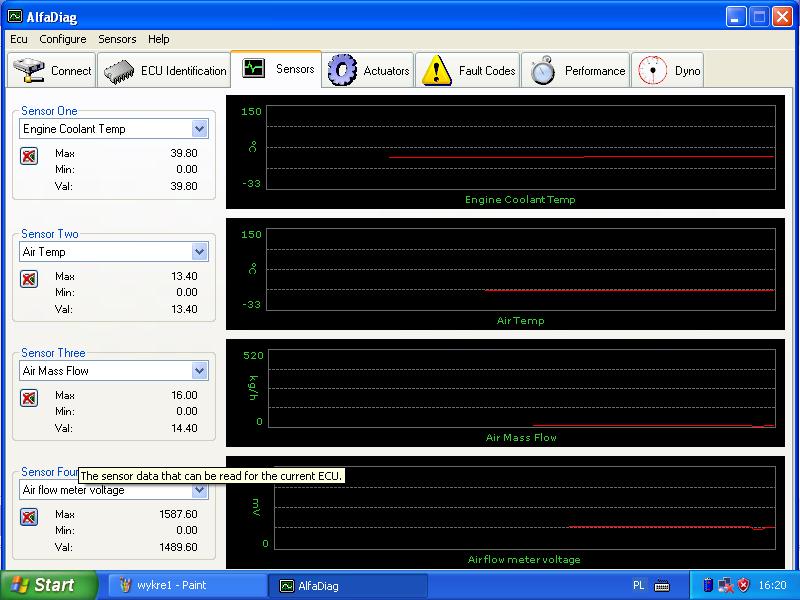
Task: Click the Connect tab icon
Action: pyautogui.click(x=29, y=71)
